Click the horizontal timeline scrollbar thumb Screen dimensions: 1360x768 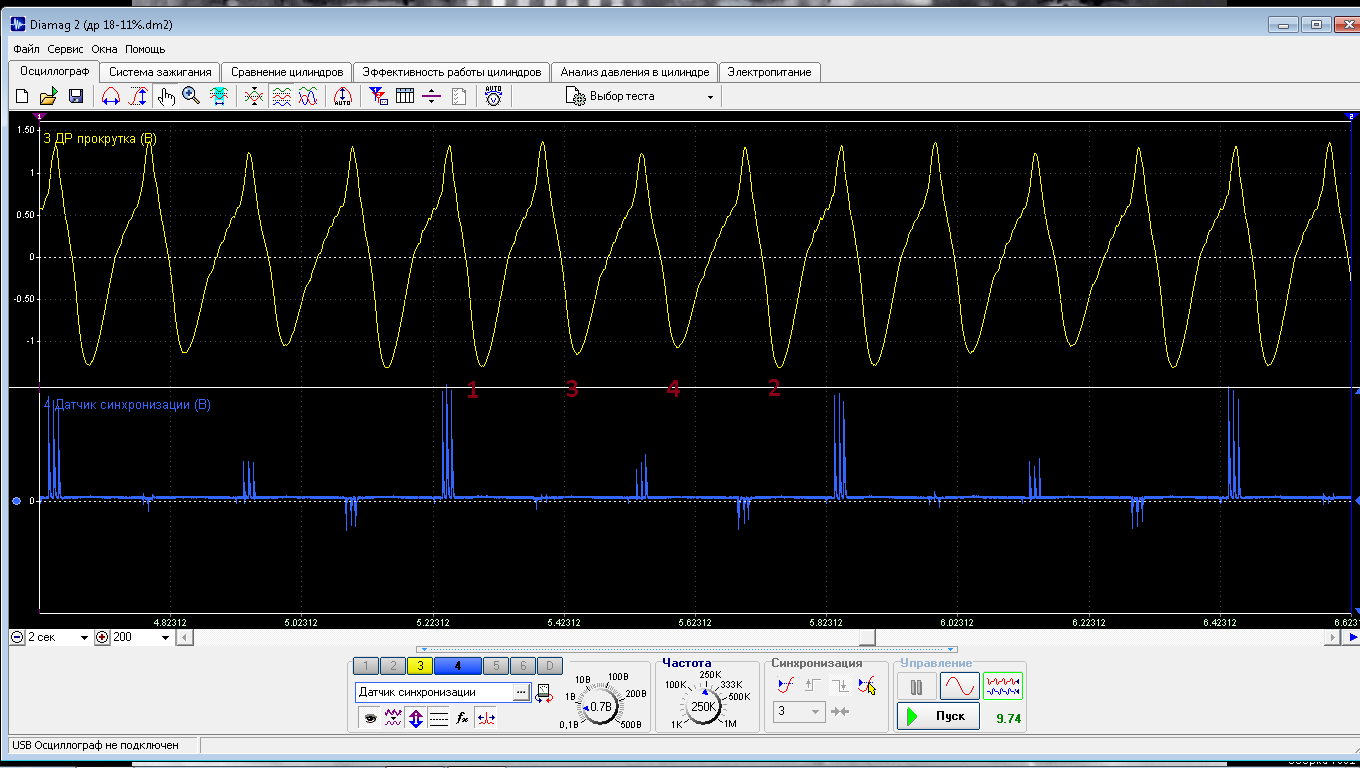(869, 637)
